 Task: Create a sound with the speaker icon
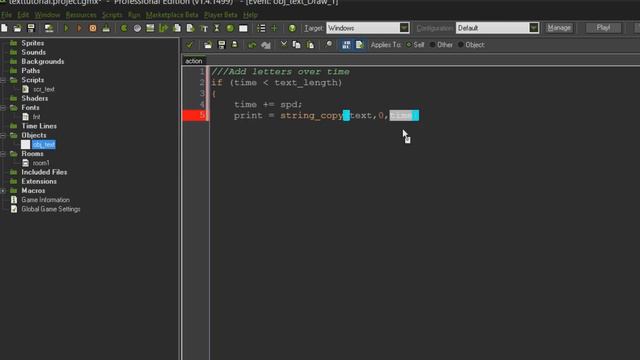pyautogui.click(x=137, y=28)
